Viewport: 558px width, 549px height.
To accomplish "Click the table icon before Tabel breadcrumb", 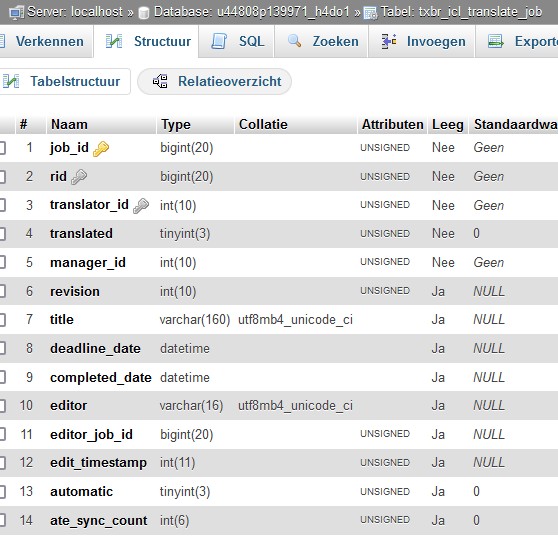I will (x=370, y=14).
